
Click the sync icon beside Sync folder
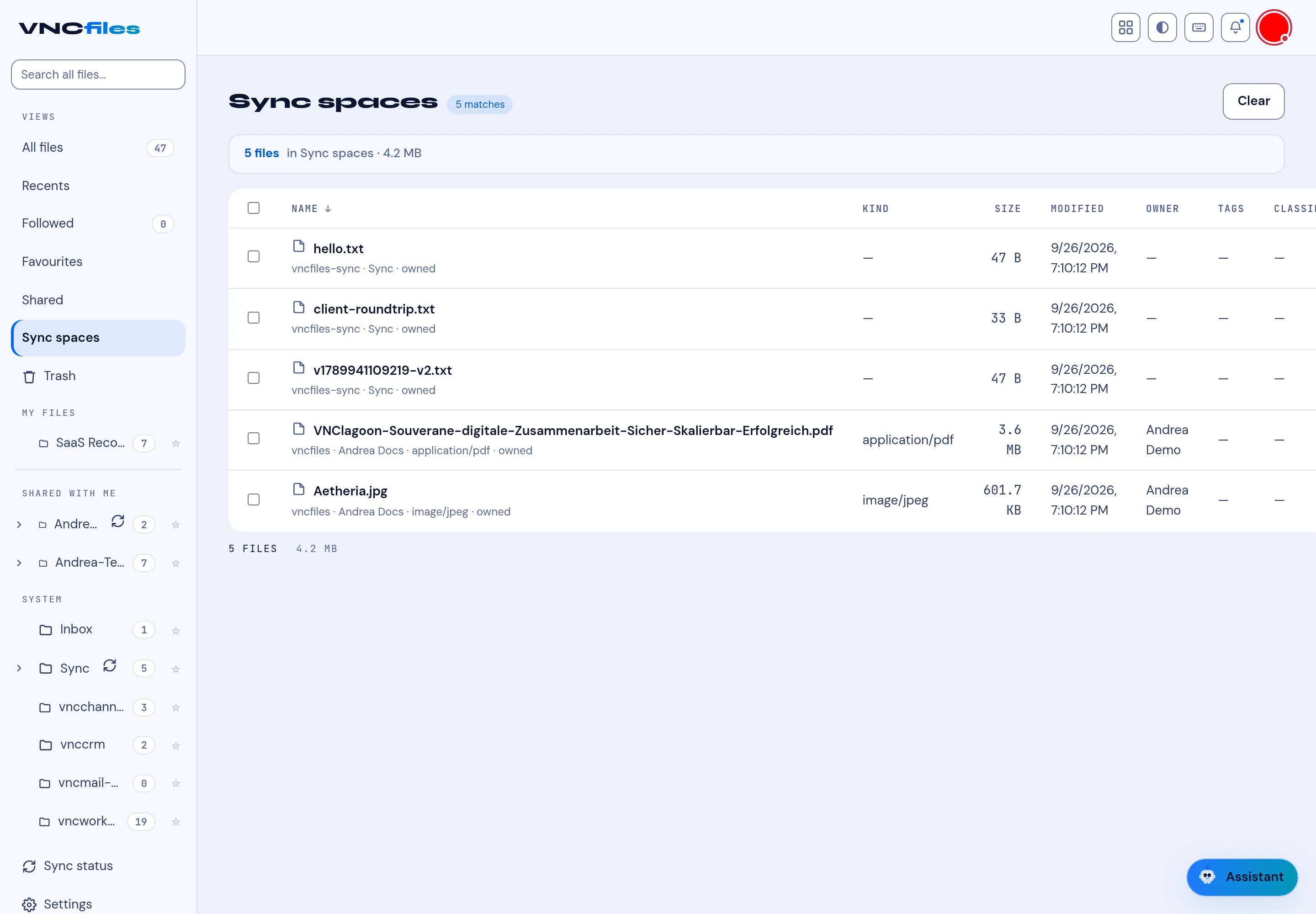(109, 665)
